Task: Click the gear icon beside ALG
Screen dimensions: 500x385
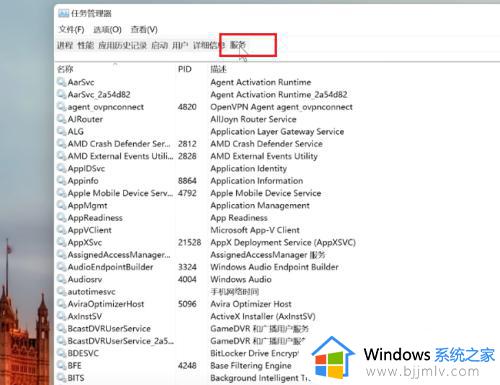Action: tap(62, 131)
